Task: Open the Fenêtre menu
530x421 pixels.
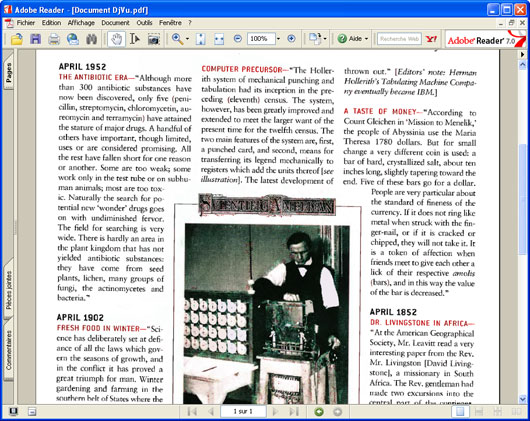Action: [x=170, y=23]
